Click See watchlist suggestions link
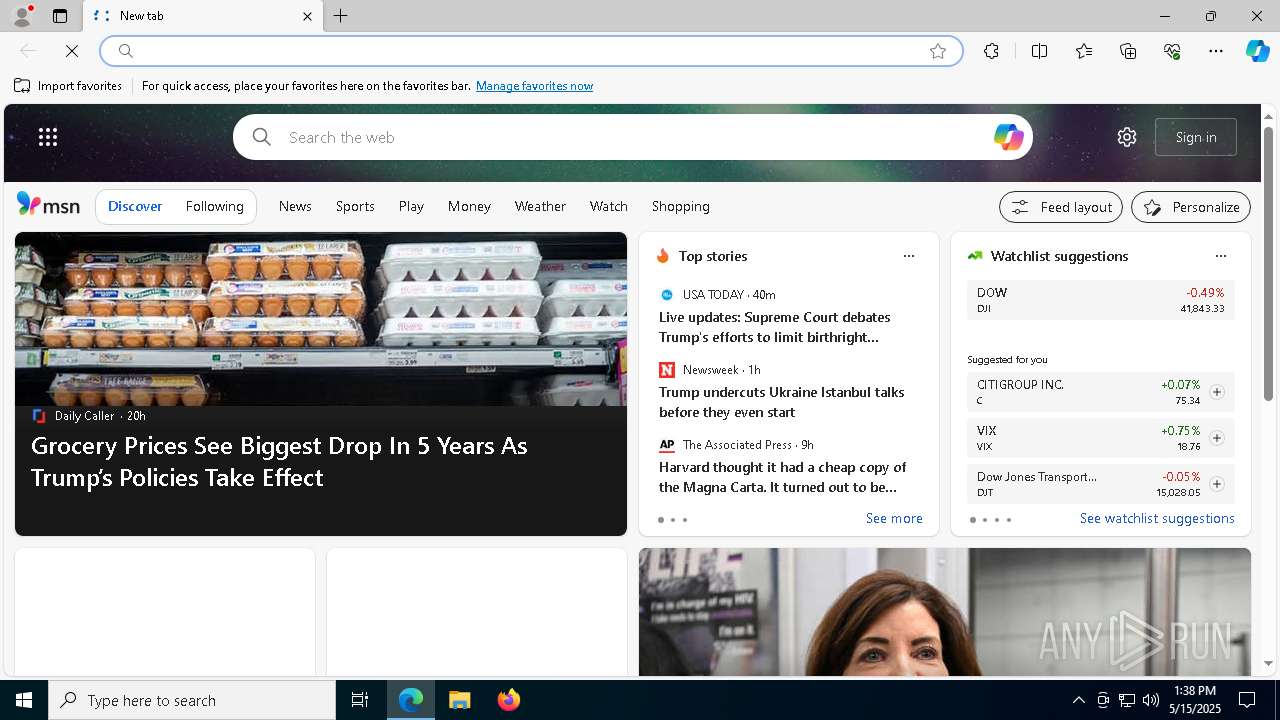The width and height of the screenshot is (1280, 720). 1157,518
